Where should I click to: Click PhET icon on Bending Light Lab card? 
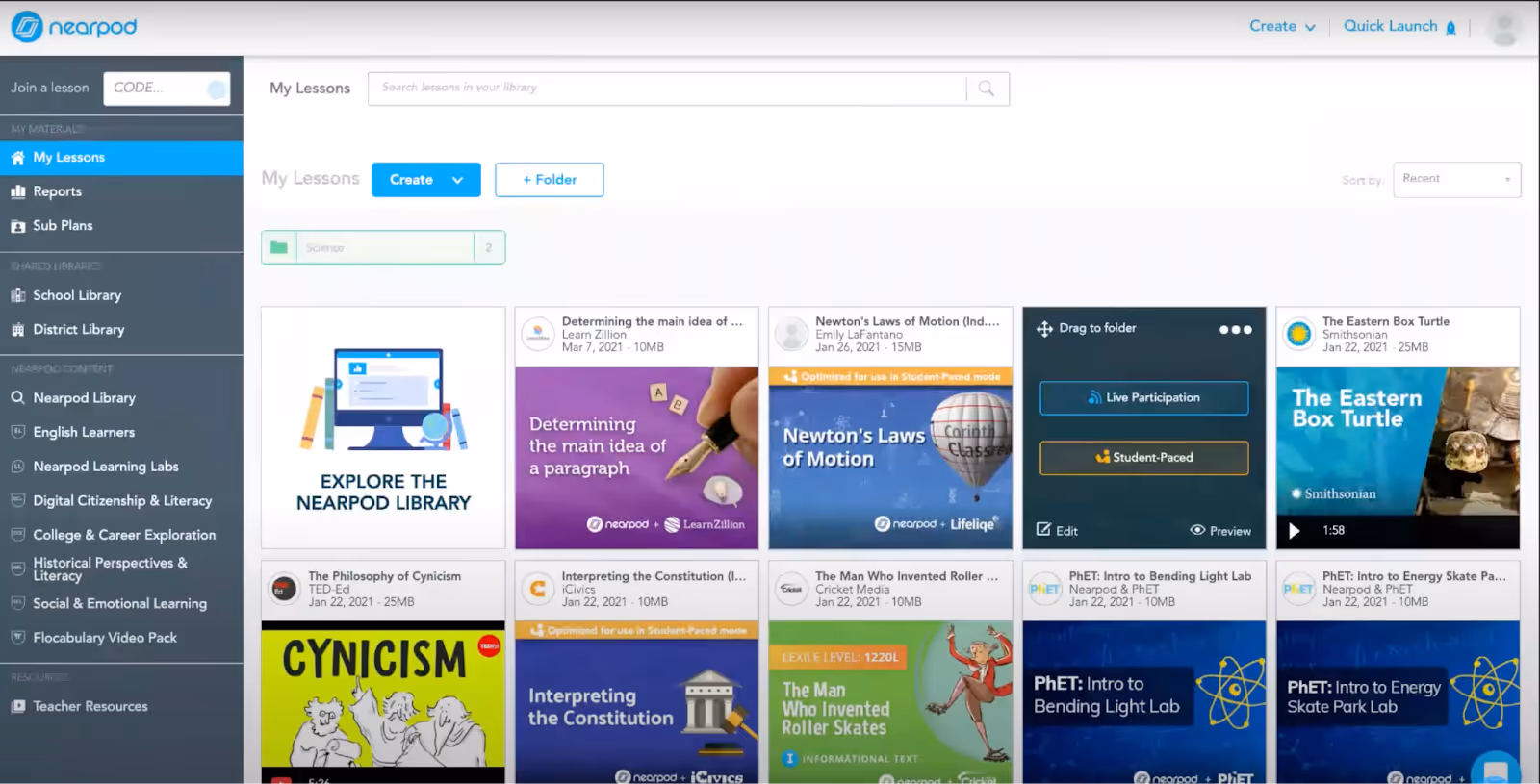coord(1045,589)
